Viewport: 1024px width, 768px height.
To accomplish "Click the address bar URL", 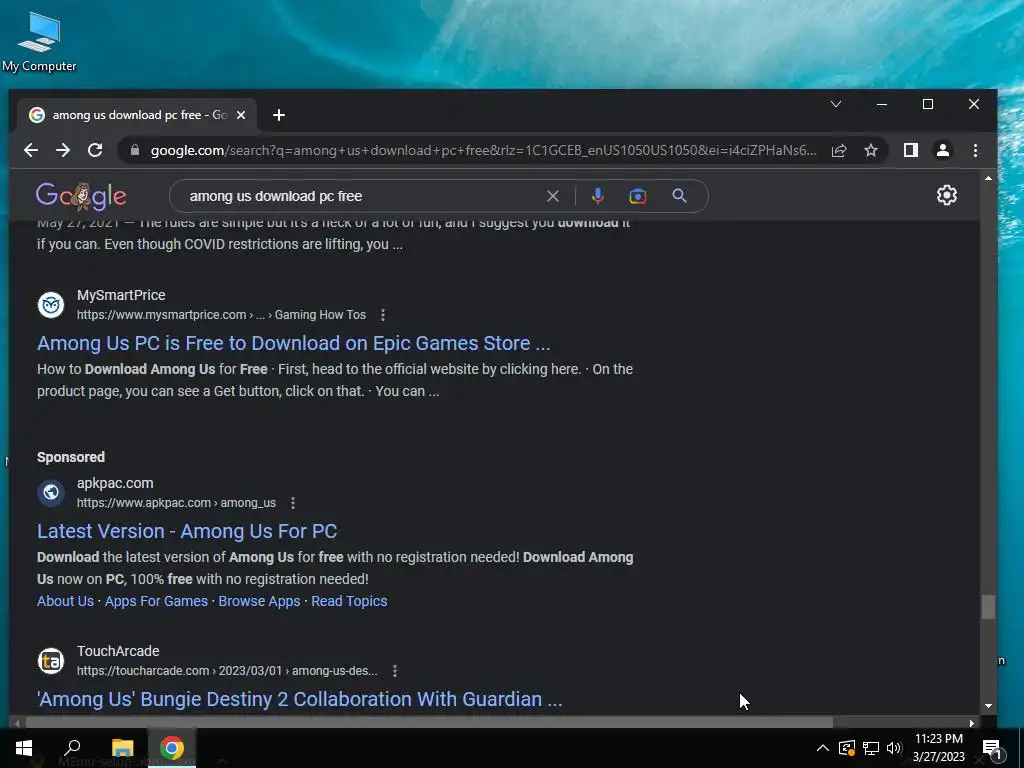I will coord(483,150).
